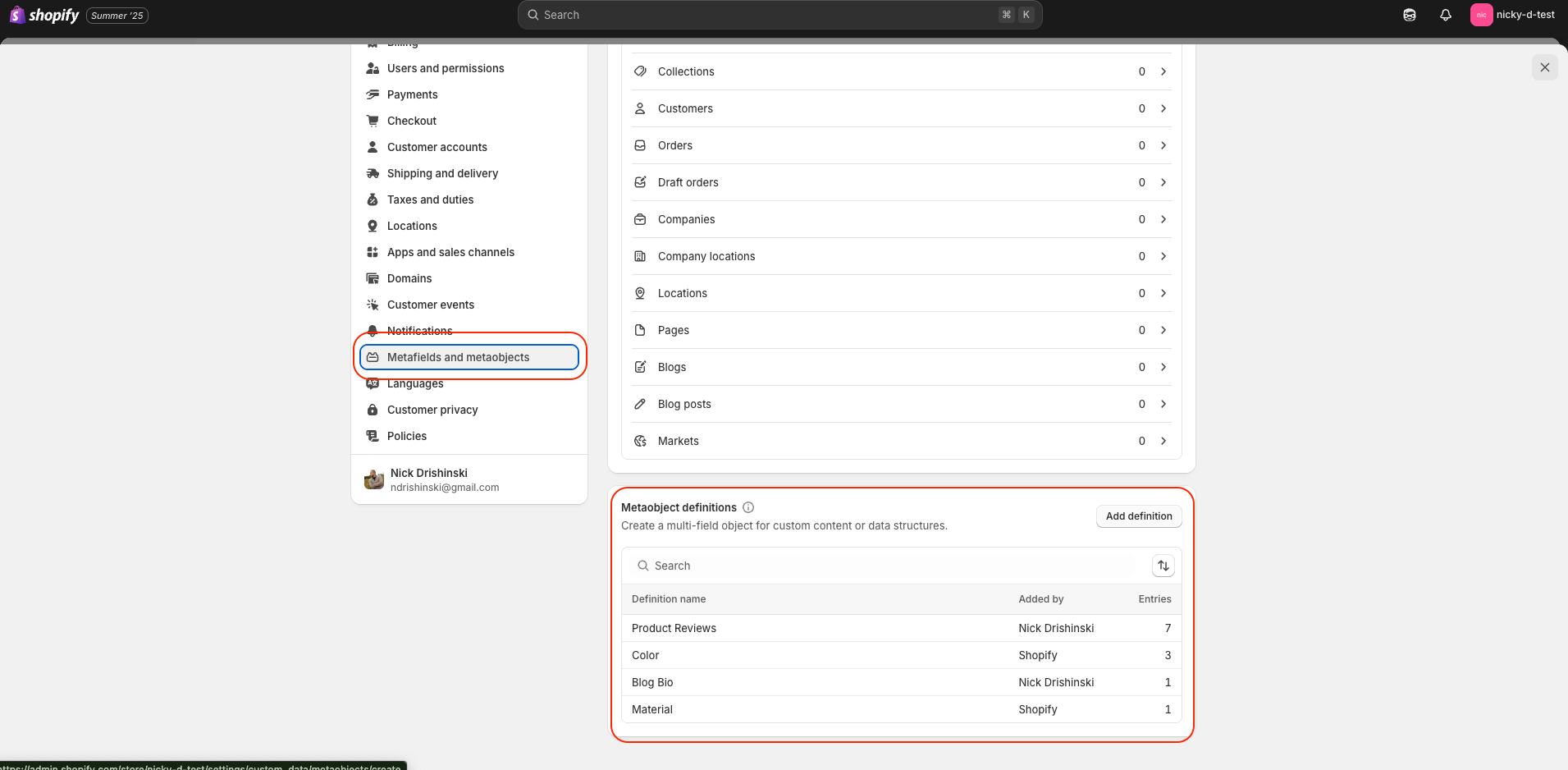Open Blog posts metafields via chevron
The width and height of the screenshot is (1568, 770).
[1163, 404]
